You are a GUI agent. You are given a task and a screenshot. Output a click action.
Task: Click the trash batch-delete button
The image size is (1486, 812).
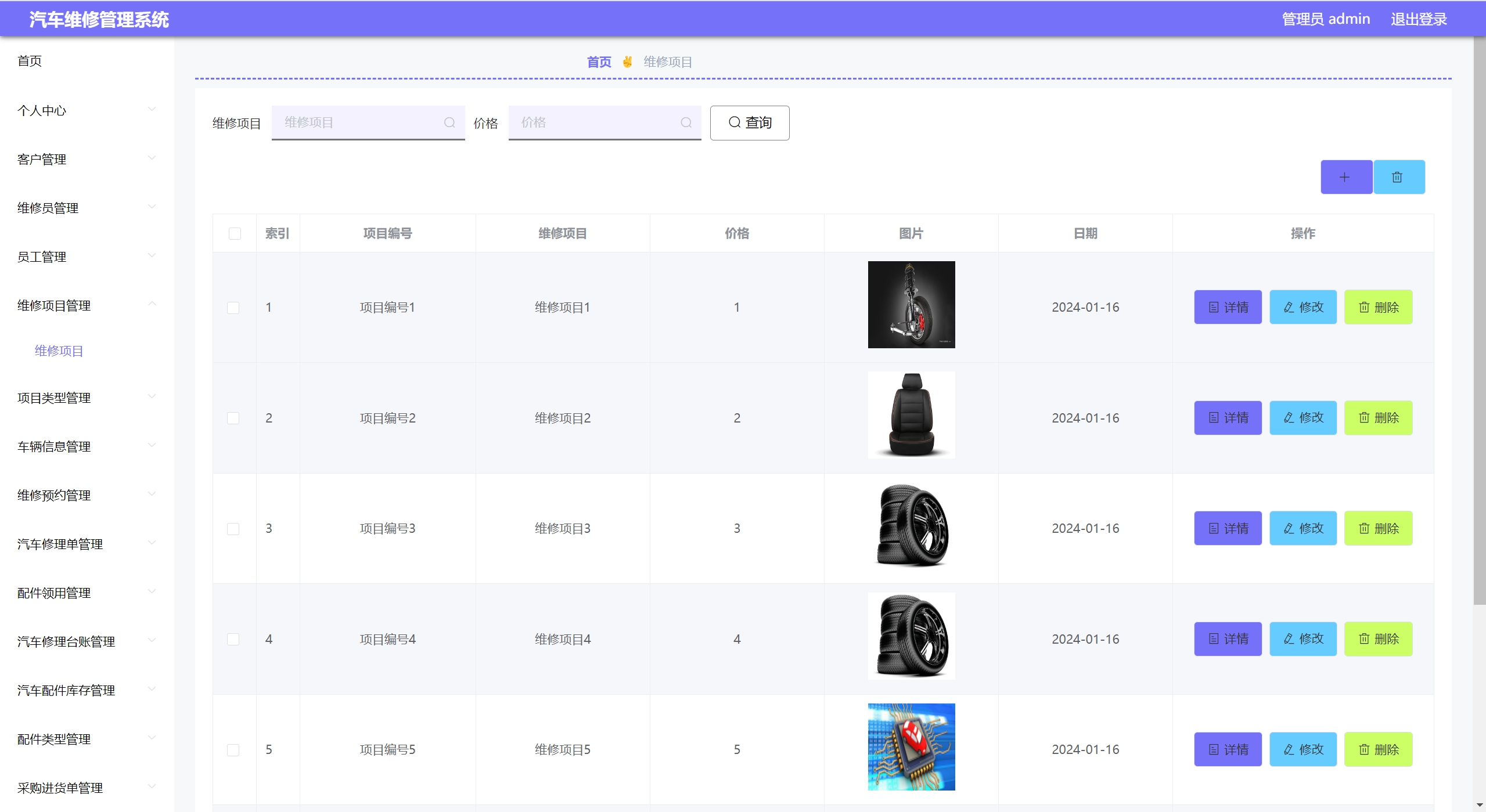[x=1398, y=177]
